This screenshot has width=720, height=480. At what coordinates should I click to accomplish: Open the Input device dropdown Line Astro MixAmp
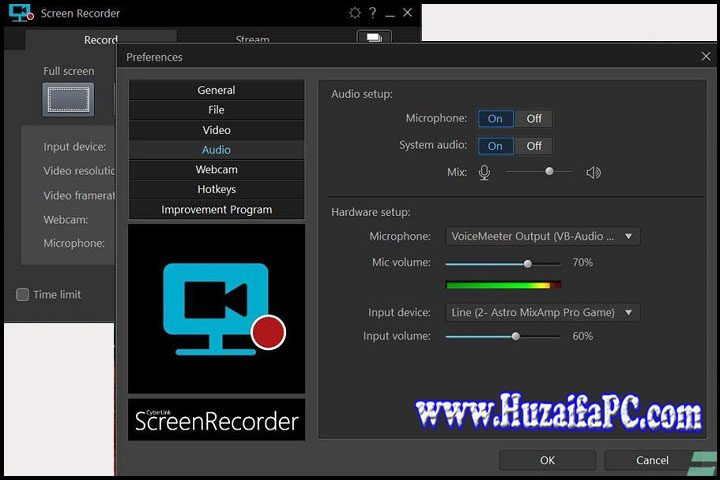[542, 312]
